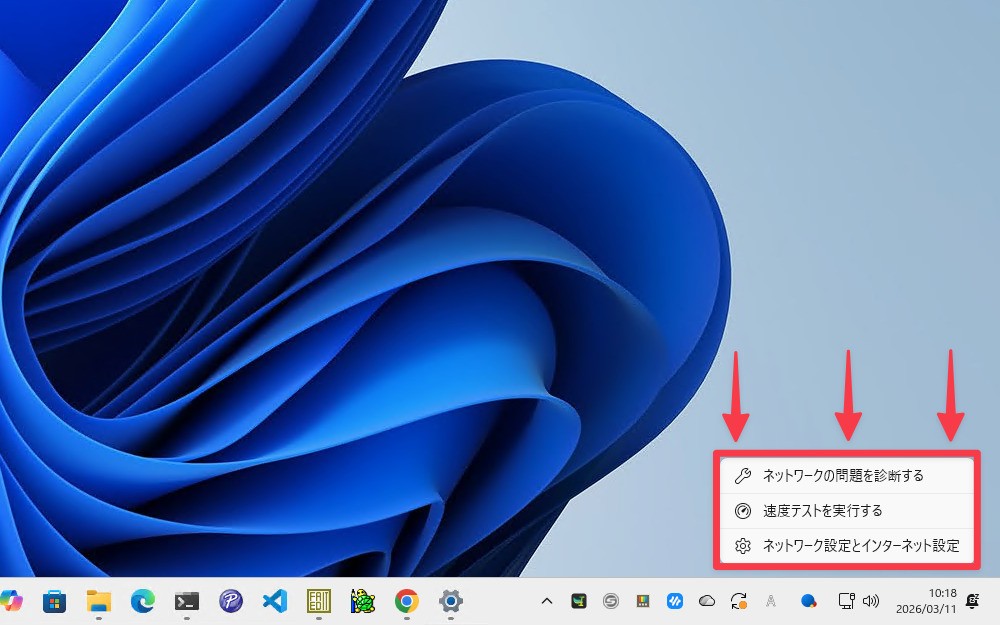This screenshot has height=625, width=1000.
Task: Click the blue circle tray icon
Action: [x=809, y=601]
